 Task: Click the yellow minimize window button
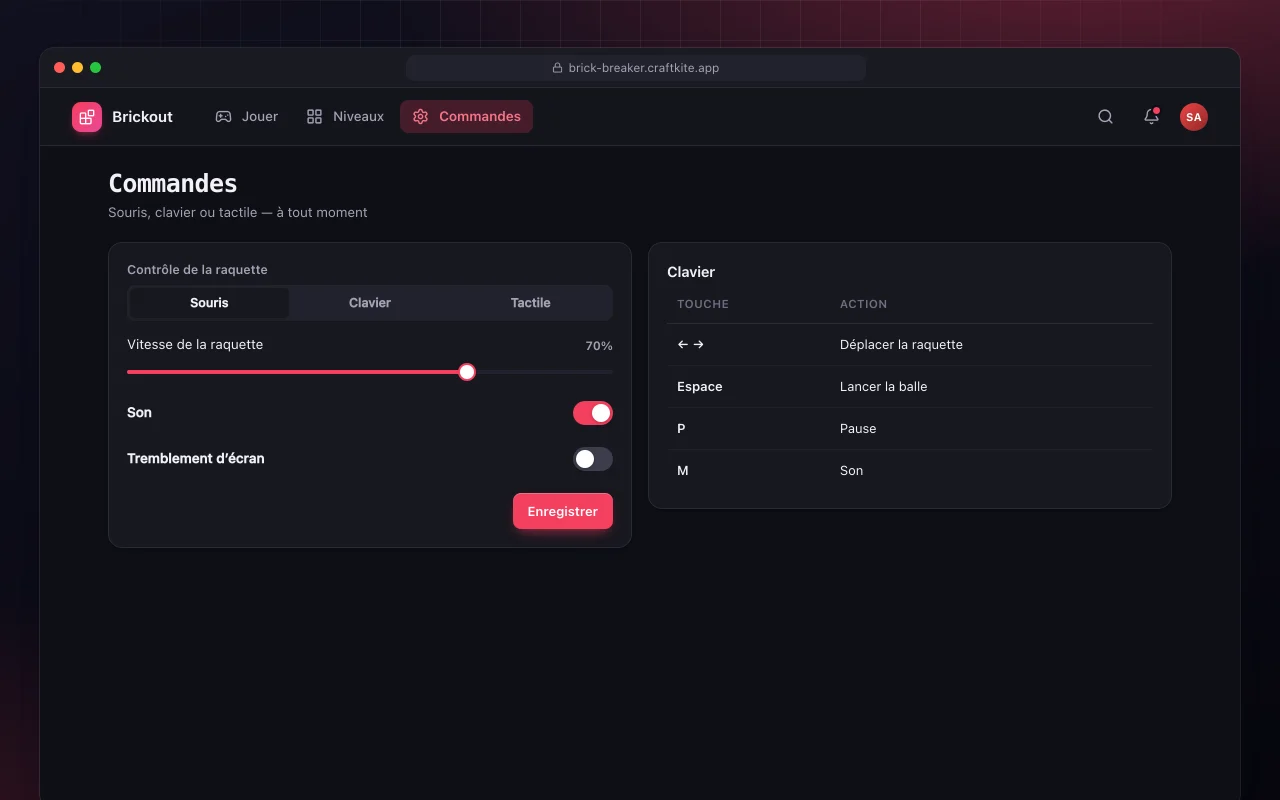tap(78, 68)
